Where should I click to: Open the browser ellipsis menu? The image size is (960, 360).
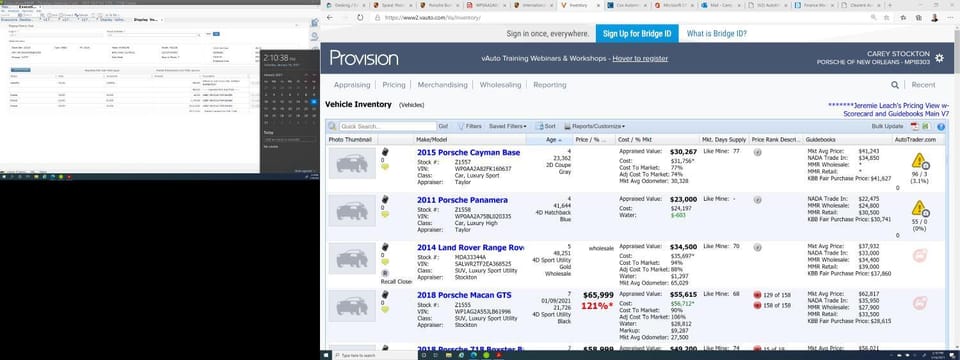point(950,18)
